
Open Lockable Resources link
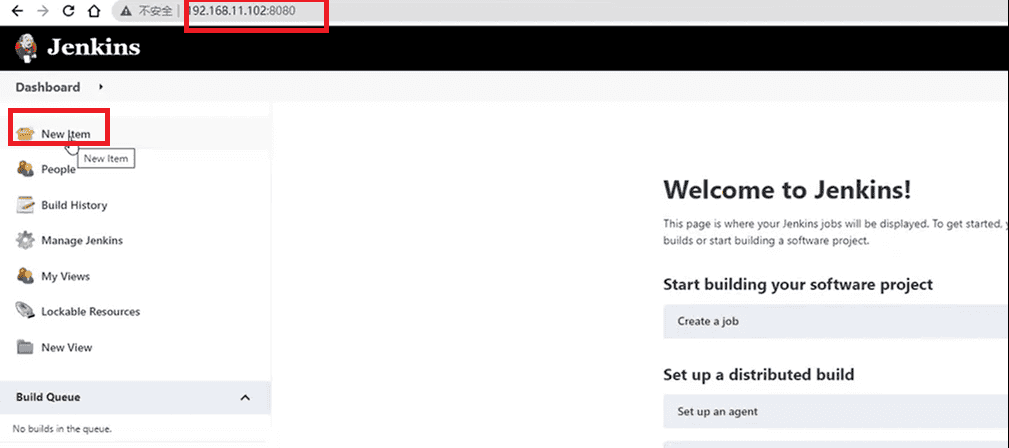(91, 312)
